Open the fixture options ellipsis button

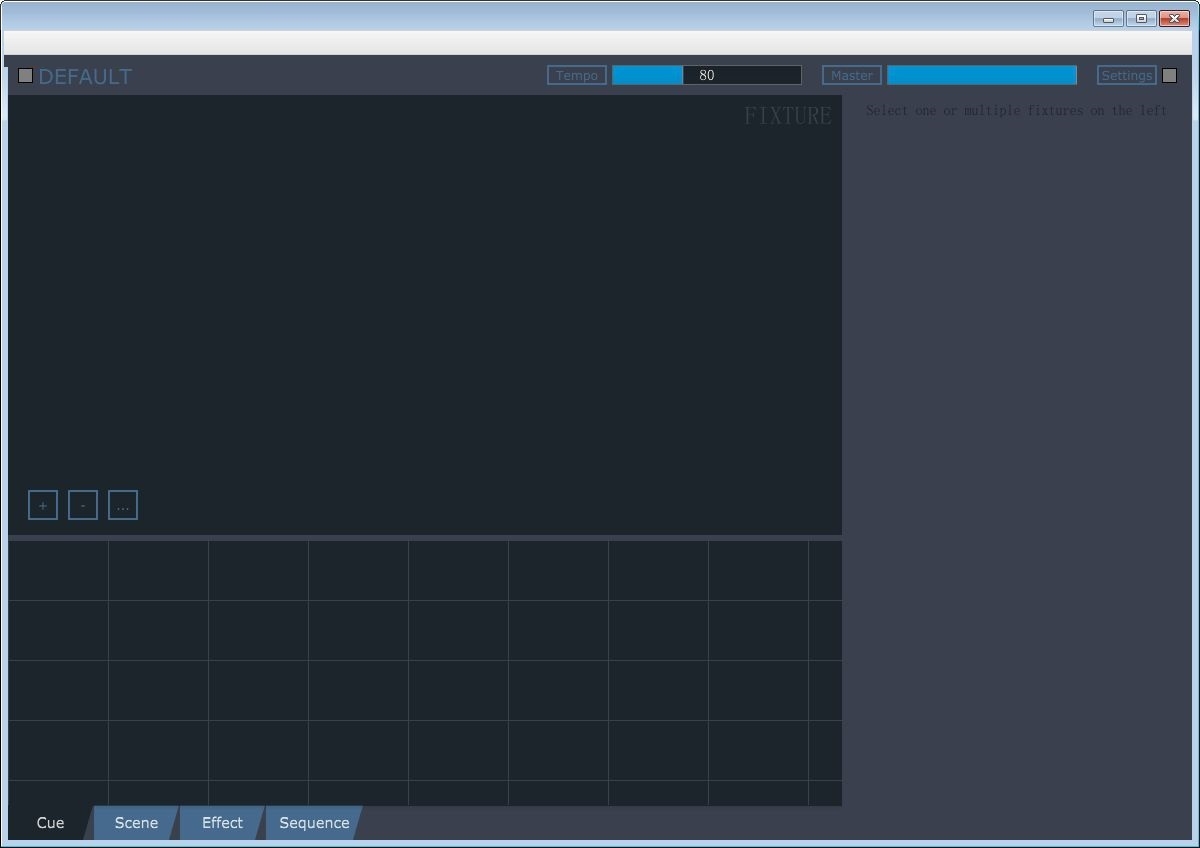123,505
